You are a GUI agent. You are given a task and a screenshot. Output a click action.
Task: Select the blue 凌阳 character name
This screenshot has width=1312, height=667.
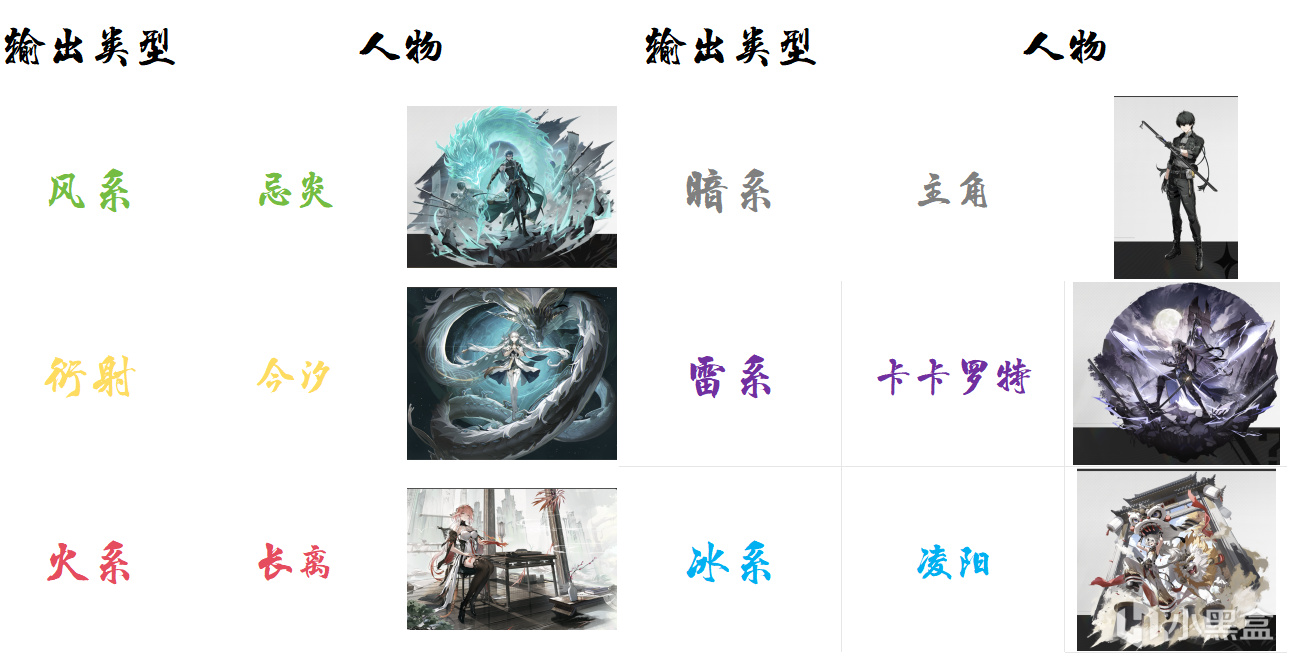[x=953, y=563]
